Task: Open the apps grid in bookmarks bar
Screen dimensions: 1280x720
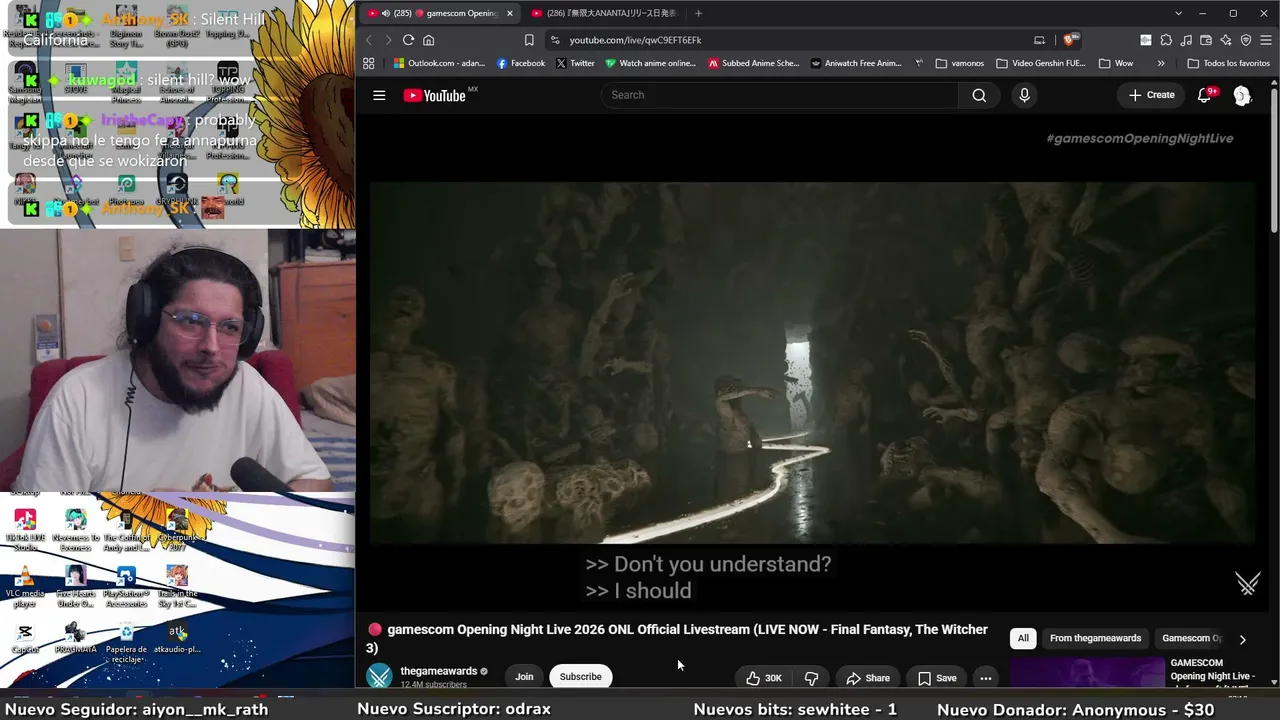Action: click(369, 63)
